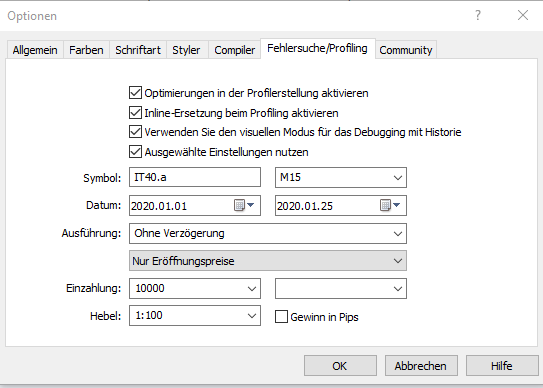This screenshot has width=543, height=388.
Task: Click in the Symbol field IT40.a
Action: 195,177
